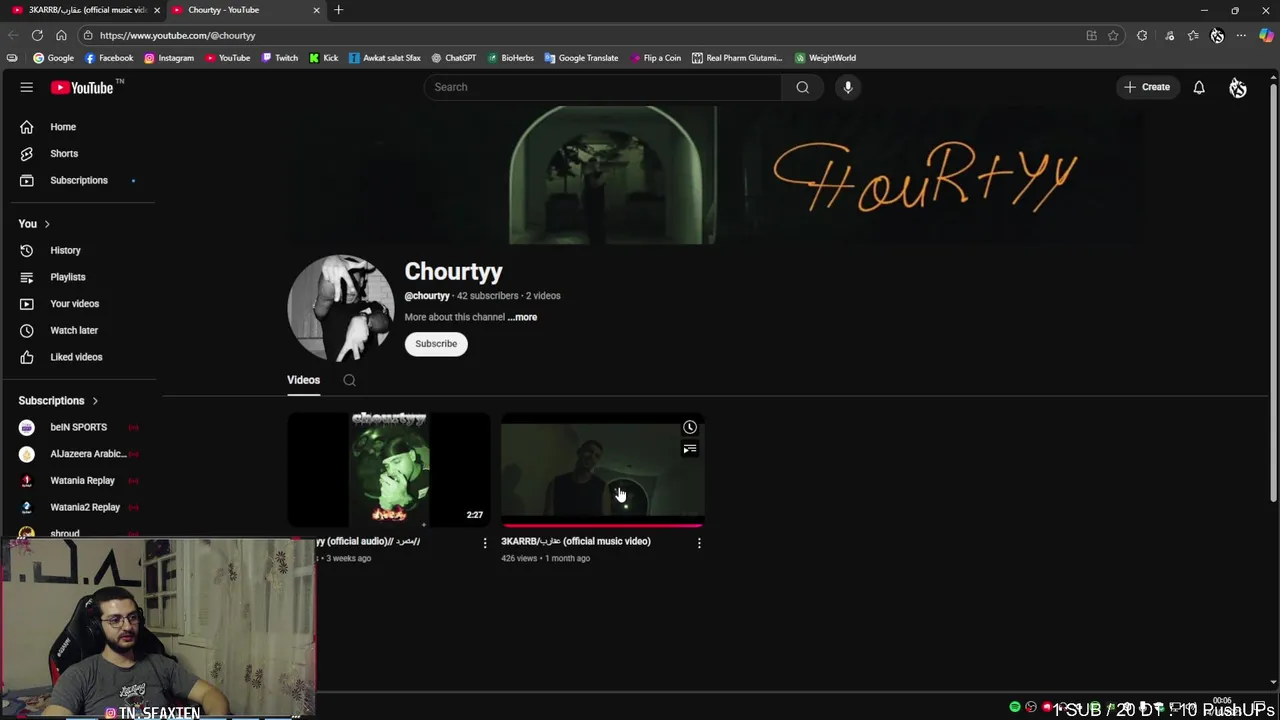Screen dimensions: 1280x720
Task: Add 3KARRB video to queue
Action: tap(690, 449)
